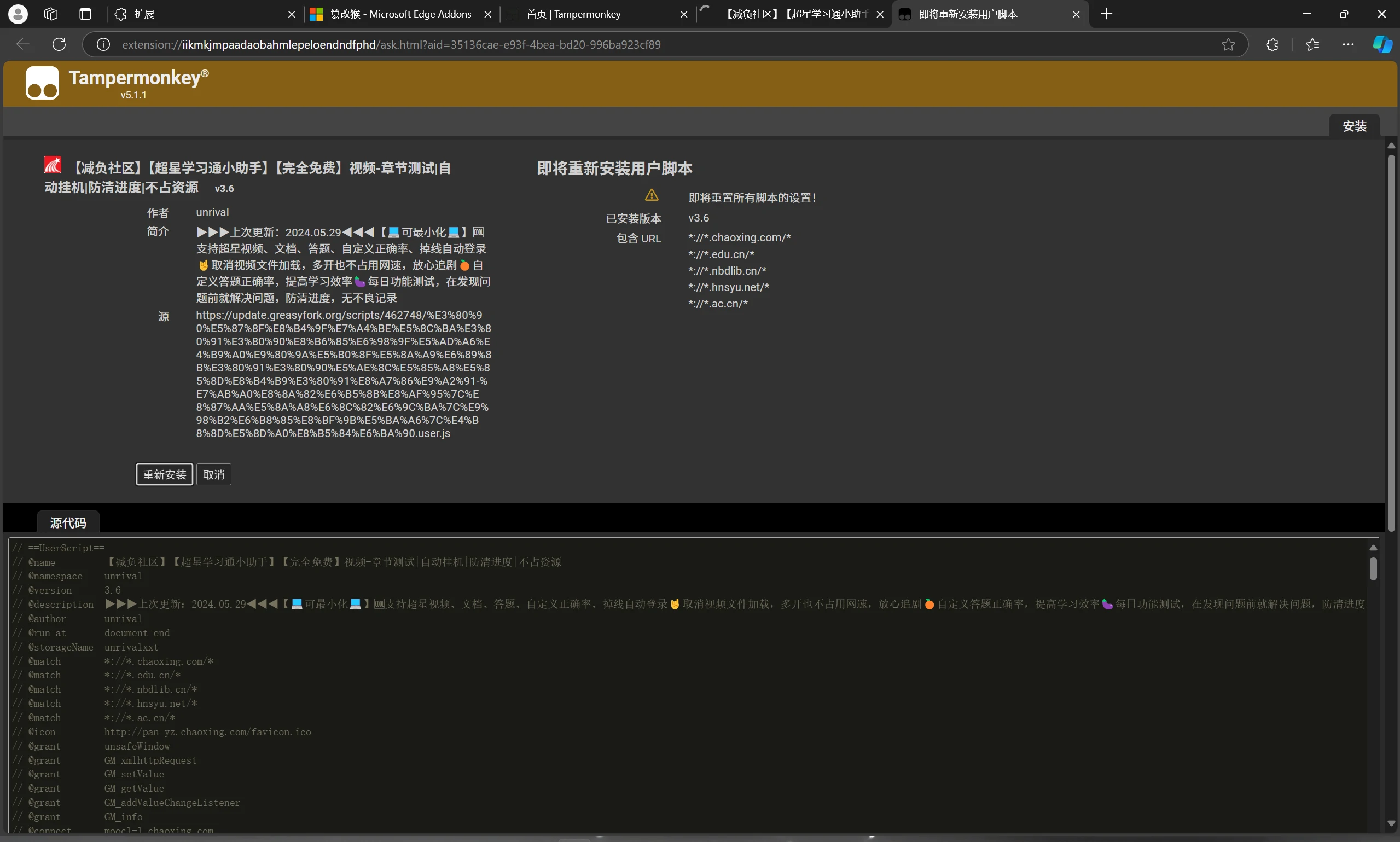Select the 安装 tab

pos(1354,126)
